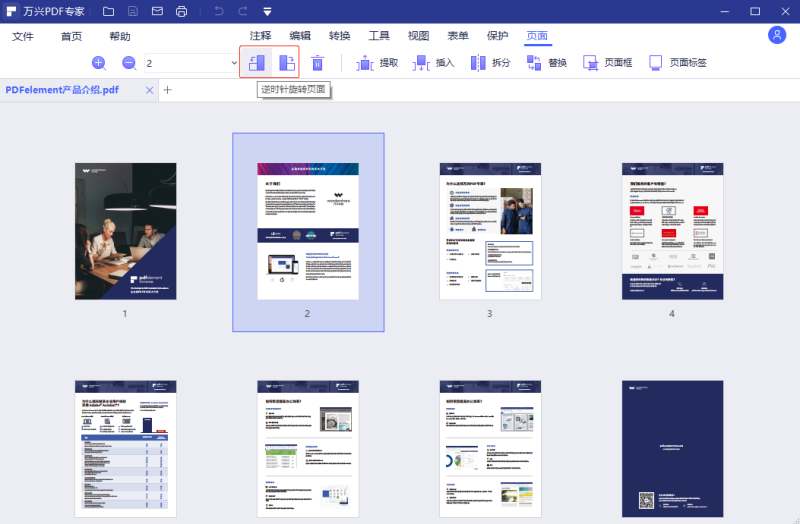Click the 提取 (Extract) page tool
Screen dimensions: 800x524
377,63
